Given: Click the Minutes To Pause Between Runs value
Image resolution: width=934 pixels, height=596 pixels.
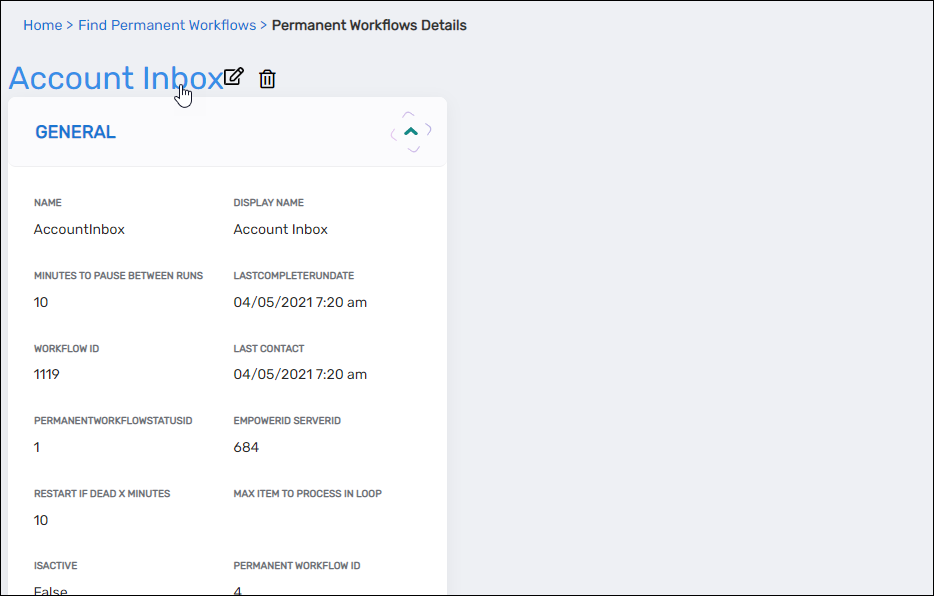Looking at the screenshot, I should (41, 302).
